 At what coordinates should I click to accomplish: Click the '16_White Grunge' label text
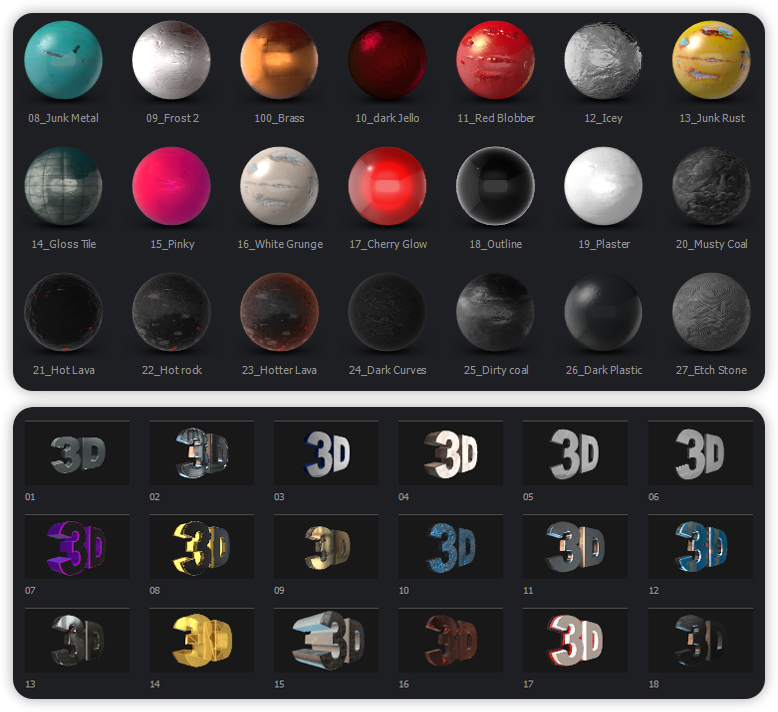click(x=280, y=244)
